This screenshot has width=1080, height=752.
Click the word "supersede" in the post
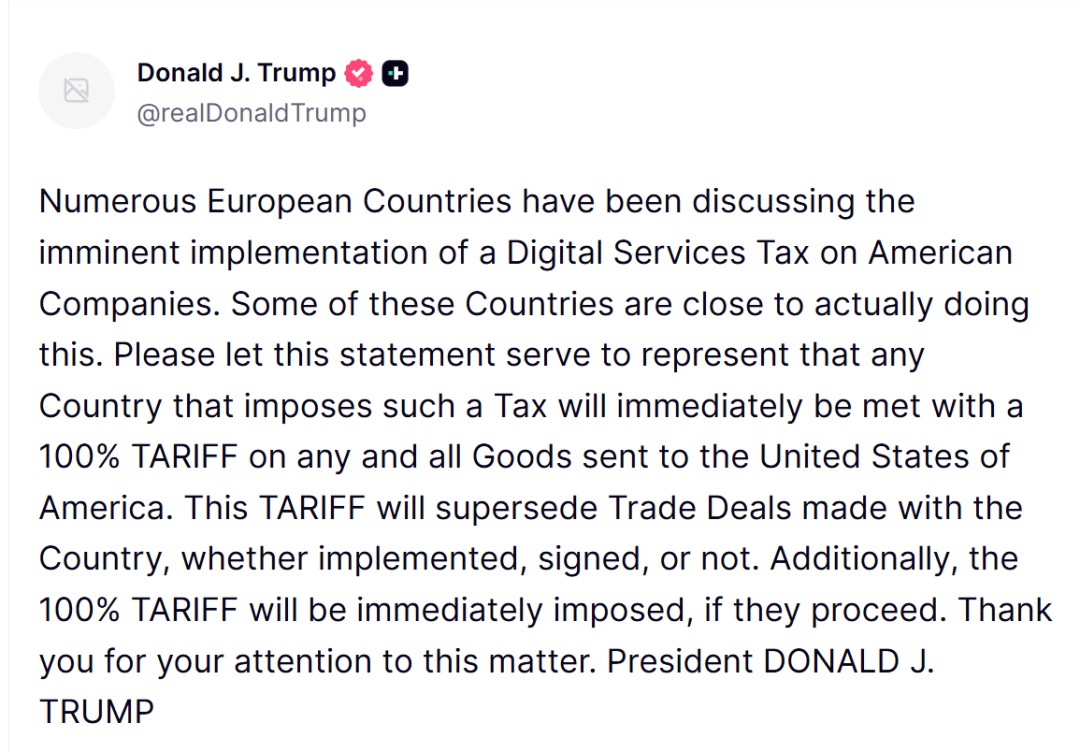[x=516, y=508]
